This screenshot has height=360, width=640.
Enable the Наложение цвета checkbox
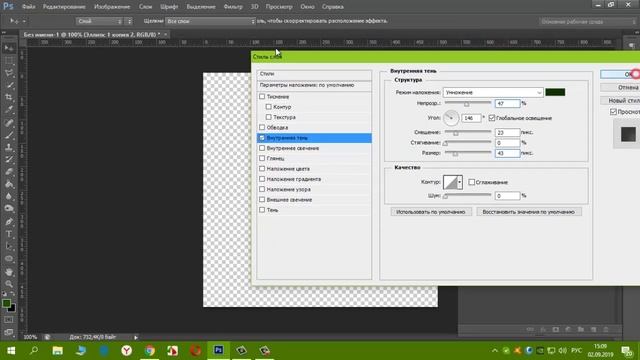[x=262, y=169]
